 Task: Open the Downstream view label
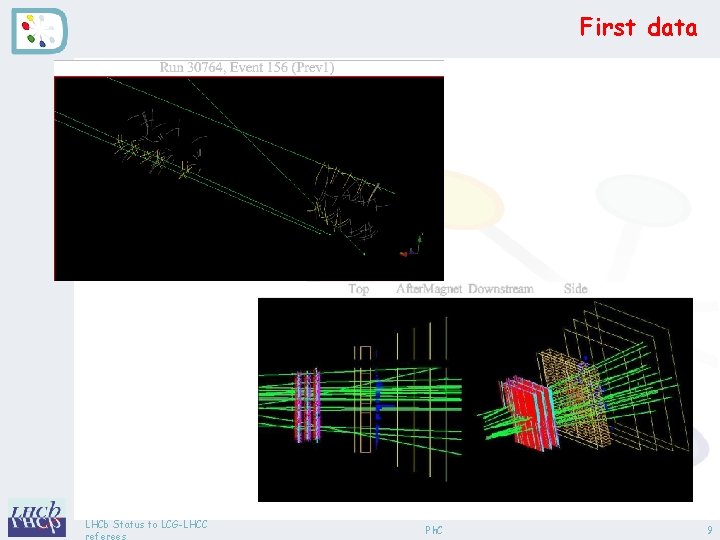coord(501,289)
